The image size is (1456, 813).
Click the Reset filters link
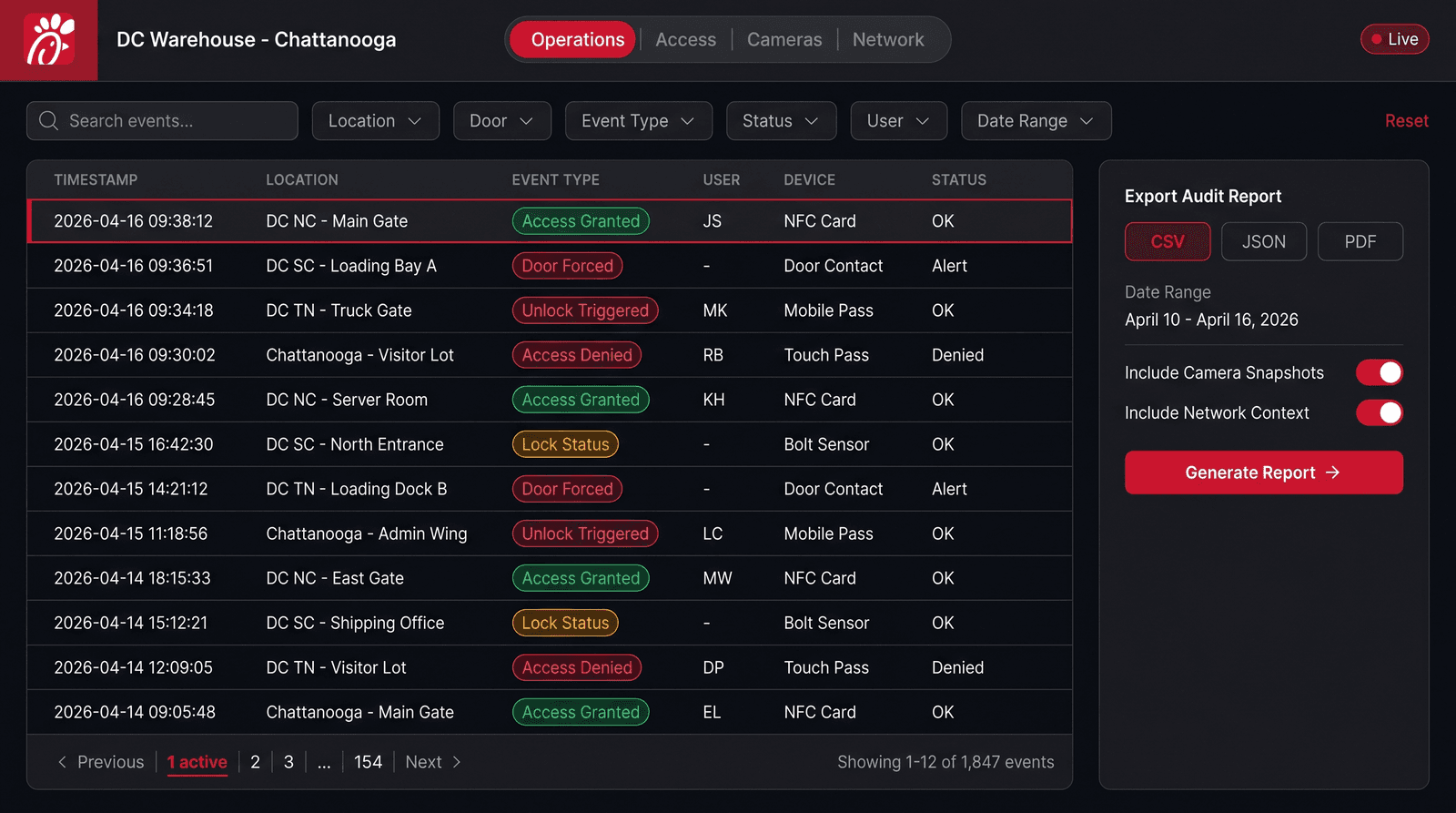[x=1407, y=121]
